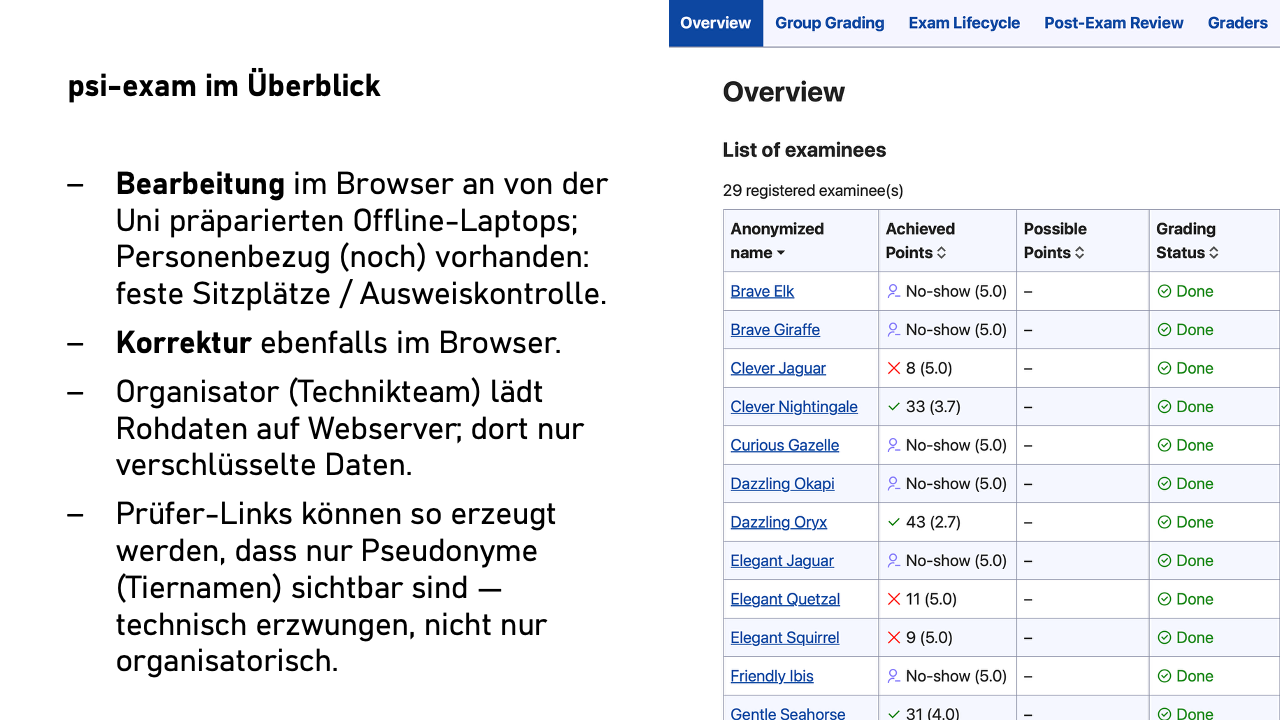Sort the Possible Points column

[x=1081, y=254]
